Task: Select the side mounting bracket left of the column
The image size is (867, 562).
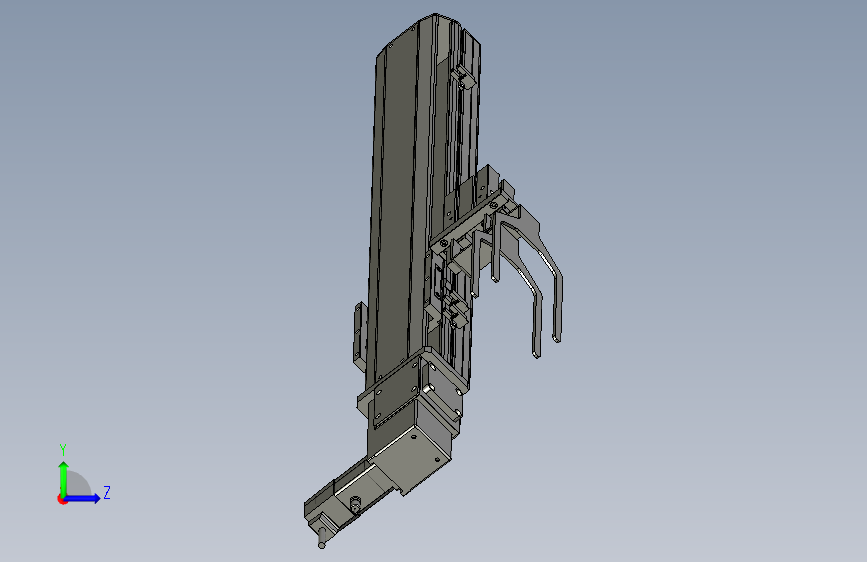Action: (360, 335)
